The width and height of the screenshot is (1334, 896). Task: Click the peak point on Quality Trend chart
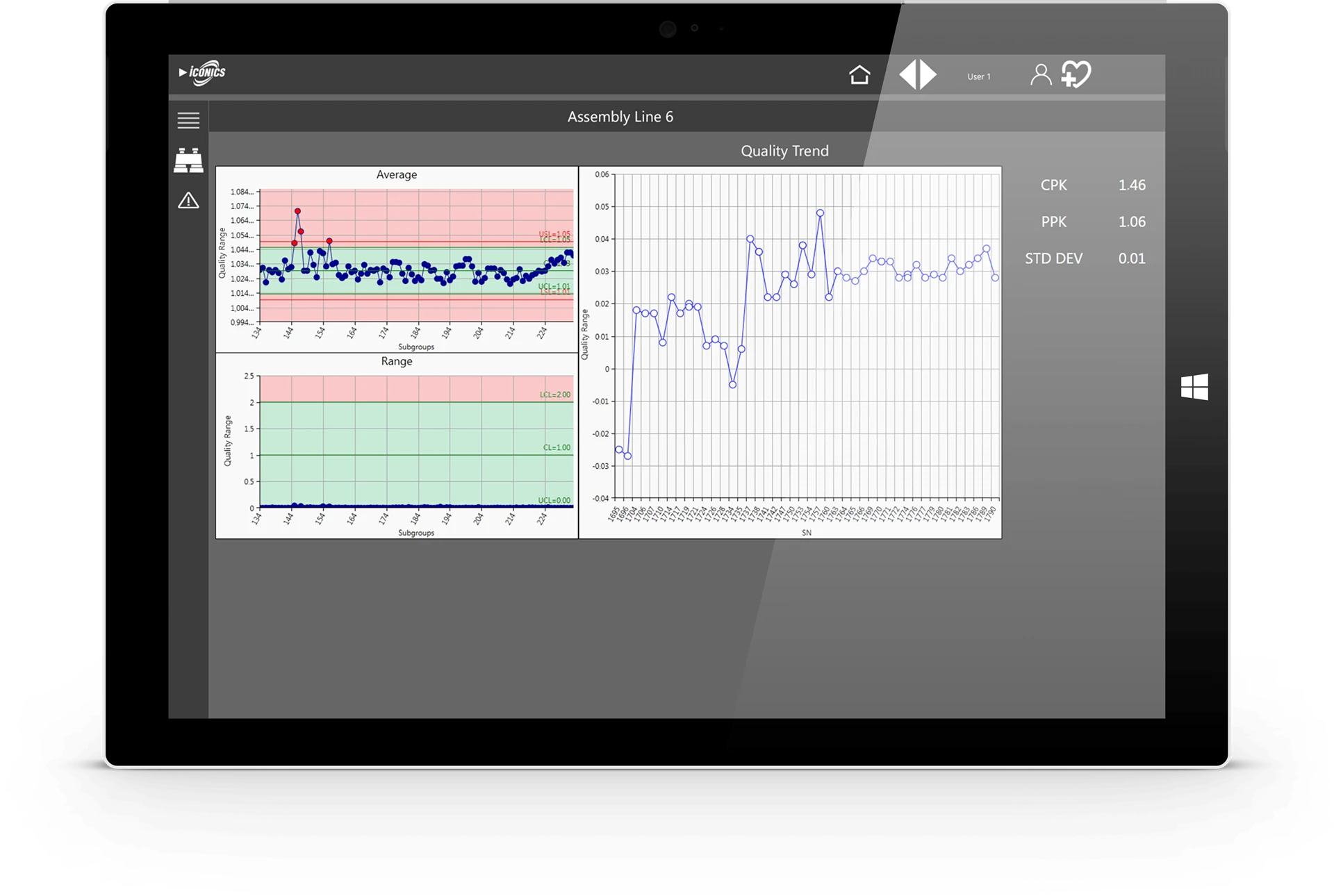tap(820, 213)
